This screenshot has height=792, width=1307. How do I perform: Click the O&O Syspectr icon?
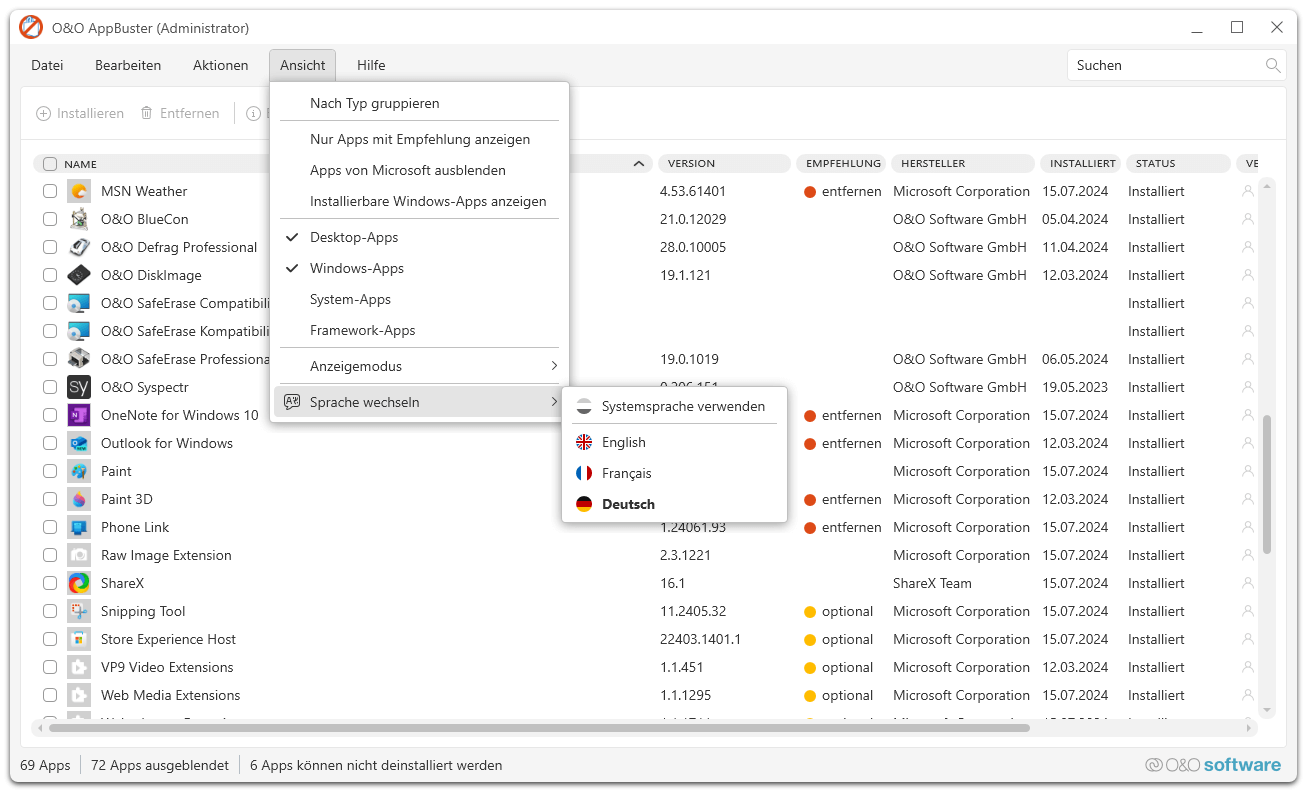click(79, 387)
